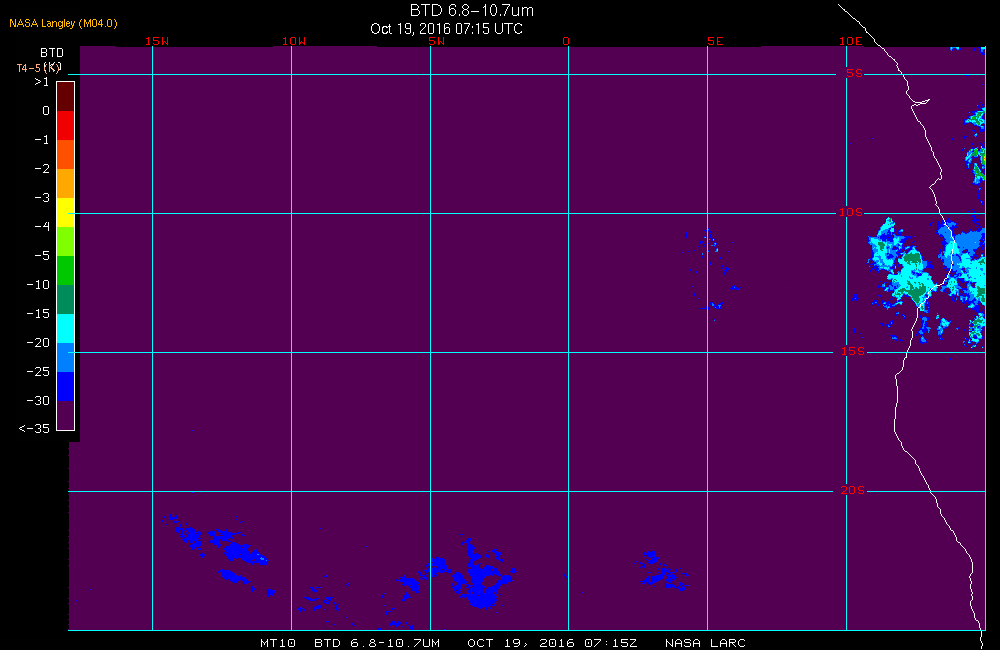Click the light blue -20 to -25 swatch
The height and width of the screenshot is (650, 1000).
(66, 357)
